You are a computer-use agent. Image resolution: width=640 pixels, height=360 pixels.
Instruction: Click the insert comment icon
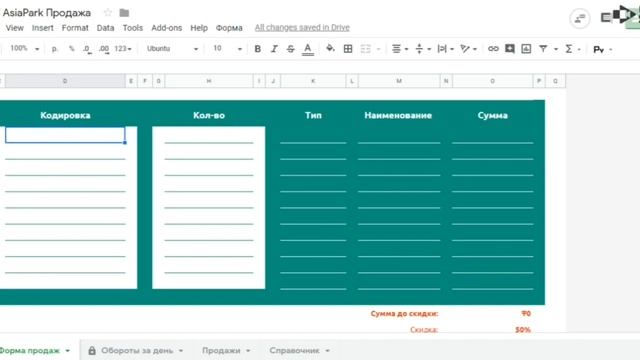pos(510,49)
